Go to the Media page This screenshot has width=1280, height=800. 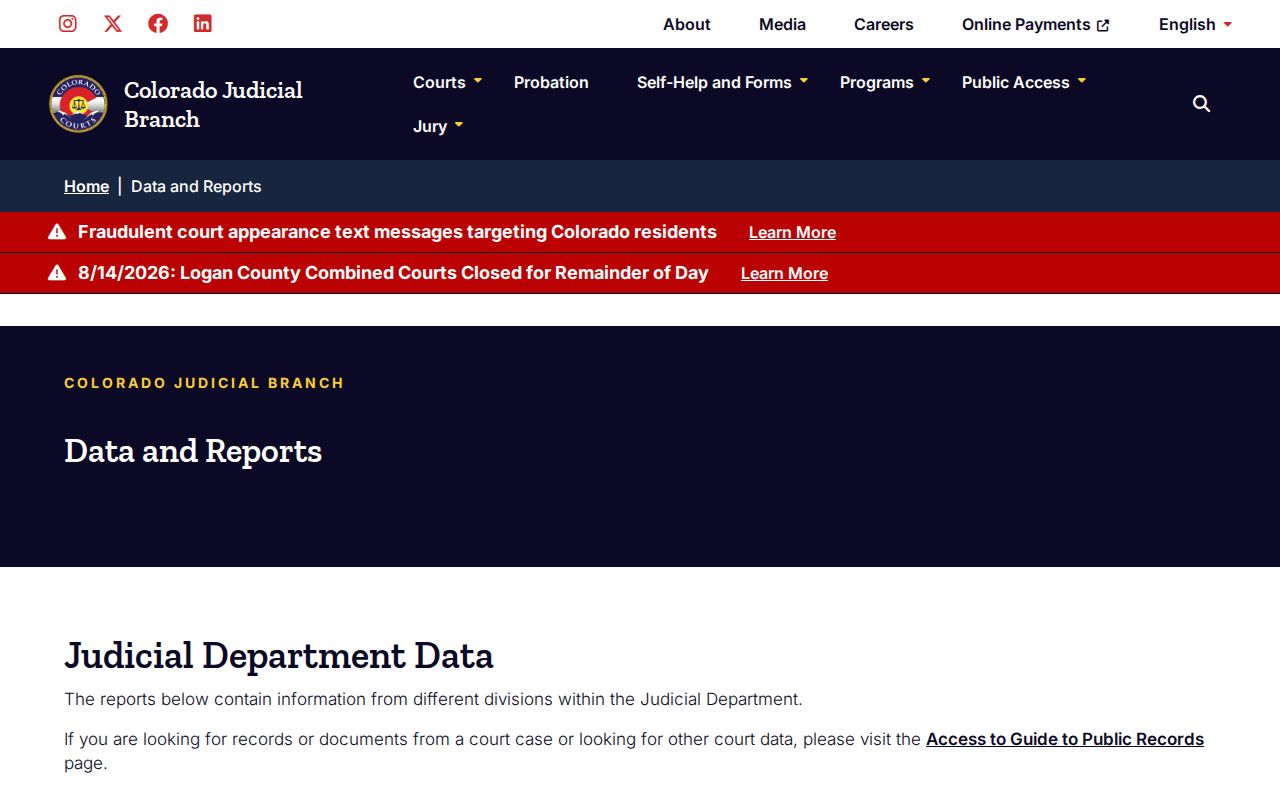782,24
